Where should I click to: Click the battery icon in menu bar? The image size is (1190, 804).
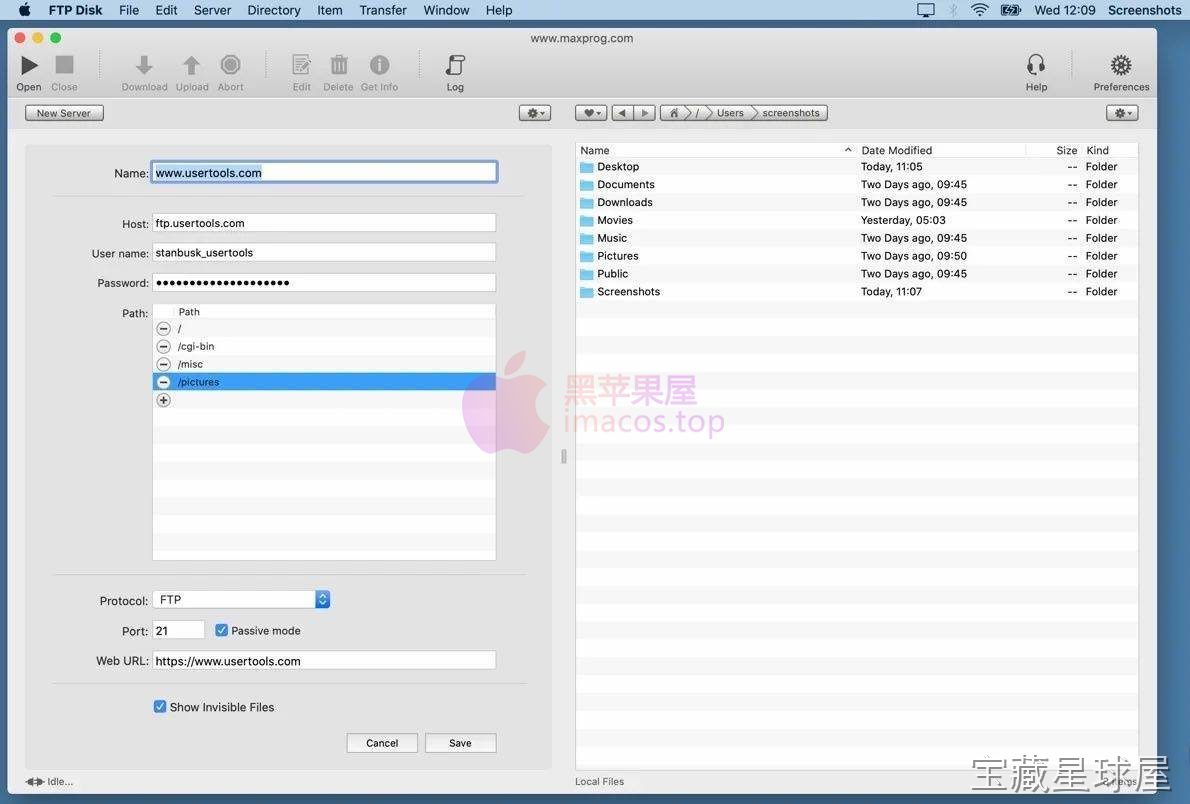pos(1011,10)
